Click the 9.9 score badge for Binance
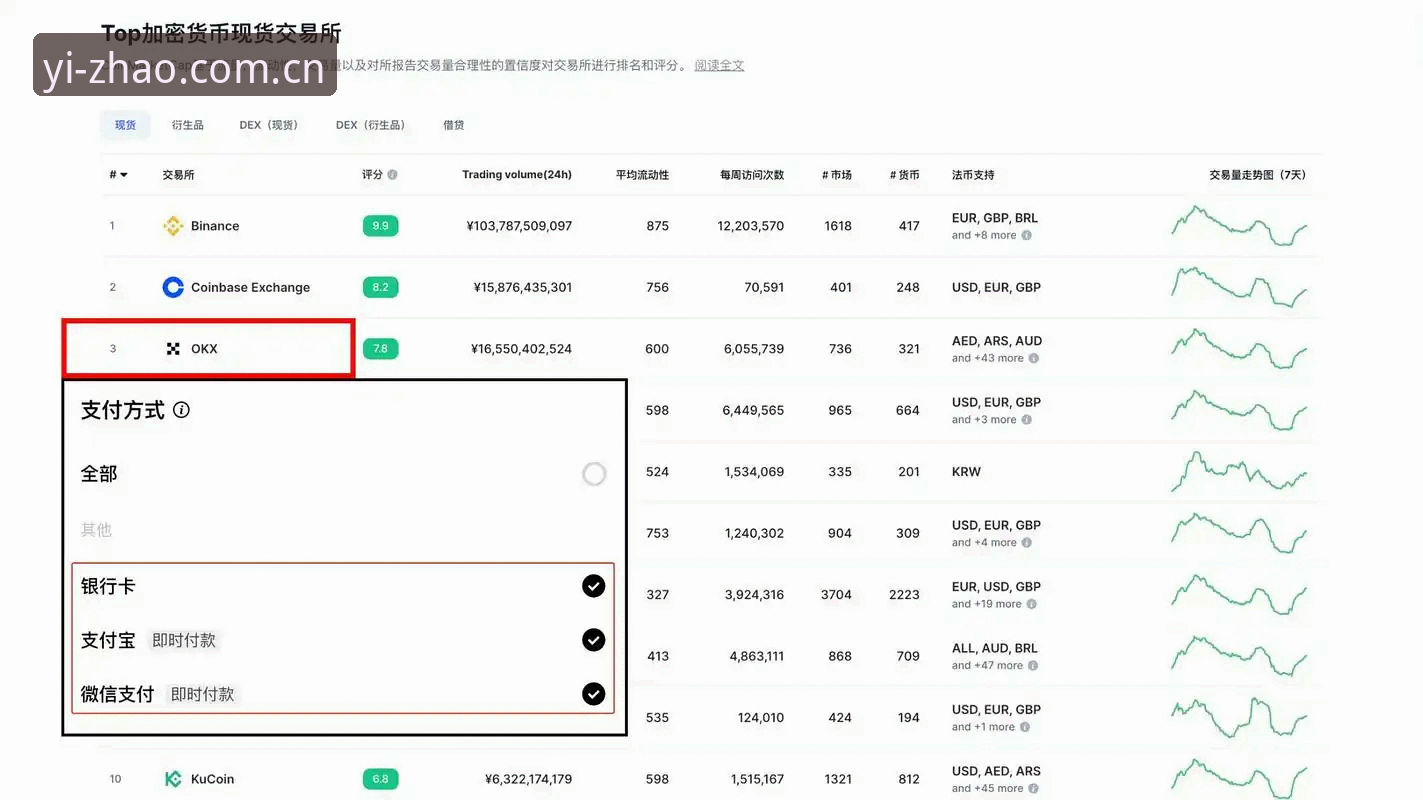The image size is (1423, 800). coord(380,226)
